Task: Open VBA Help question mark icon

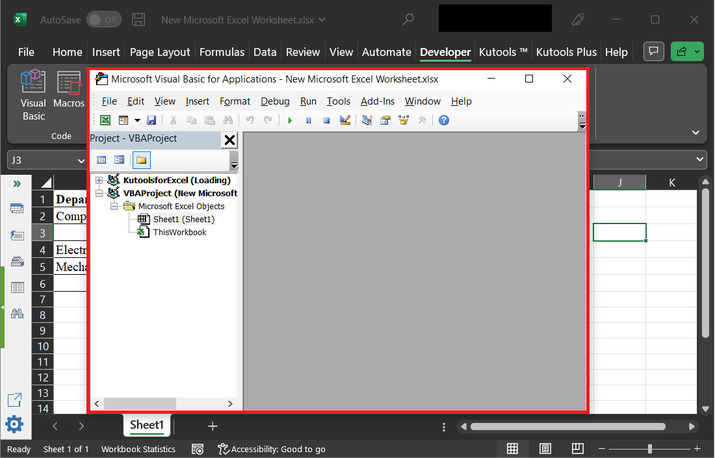Action: (x=444, y=120)
